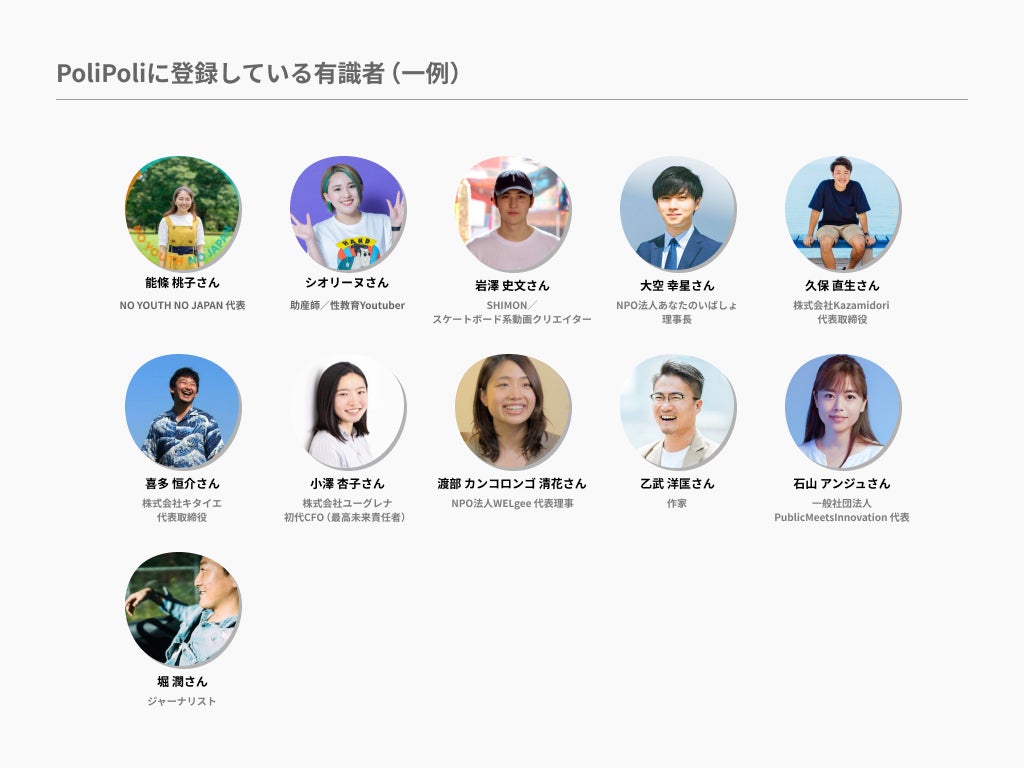This screenshot has width=1024, height=768.
Task: Click the NO YOUTH NO JAPAN 代表 caption
Action: click(x=182, y=305)
